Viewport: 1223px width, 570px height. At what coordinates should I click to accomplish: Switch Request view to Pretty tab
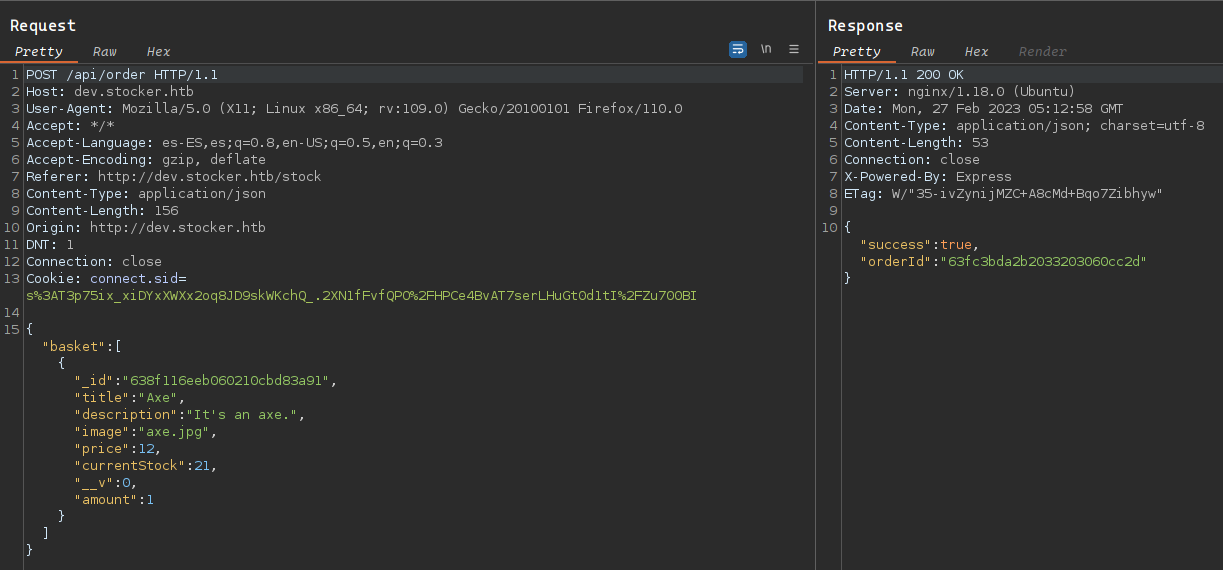pos(40,52)
